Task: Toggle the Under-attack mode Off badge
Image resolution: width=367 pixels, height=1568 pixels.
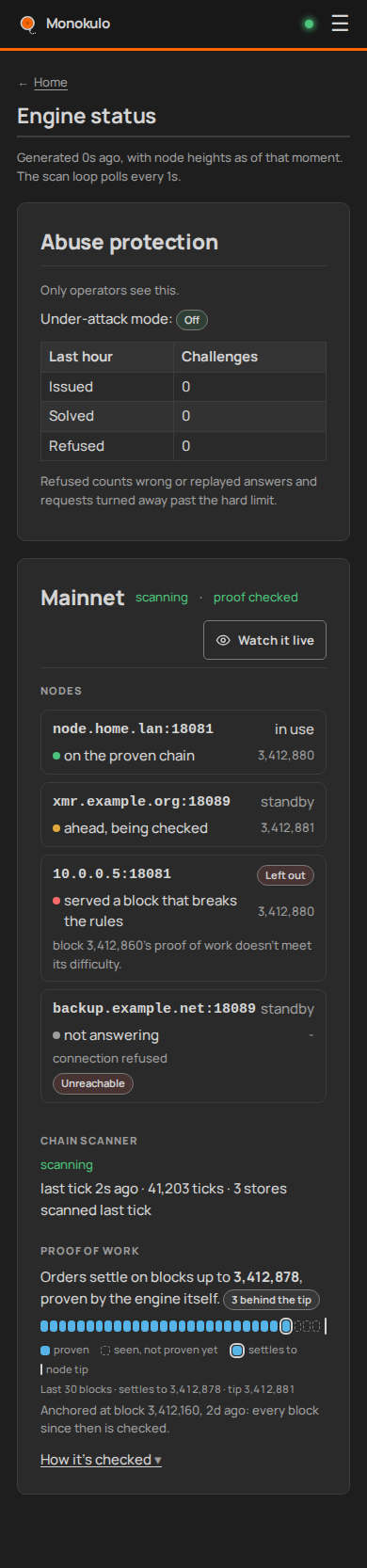Action: pos(192,320)
